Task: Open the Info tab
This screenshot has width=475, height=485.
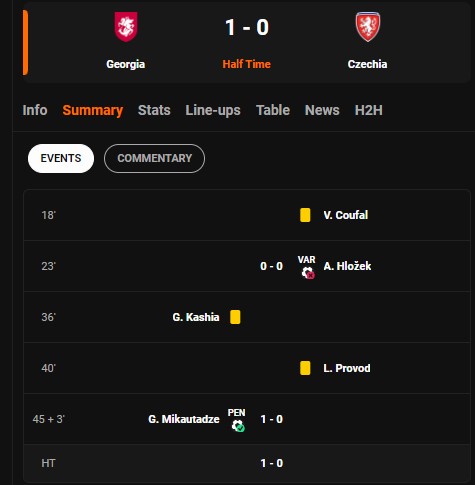Action: click(x=35, y=110)
